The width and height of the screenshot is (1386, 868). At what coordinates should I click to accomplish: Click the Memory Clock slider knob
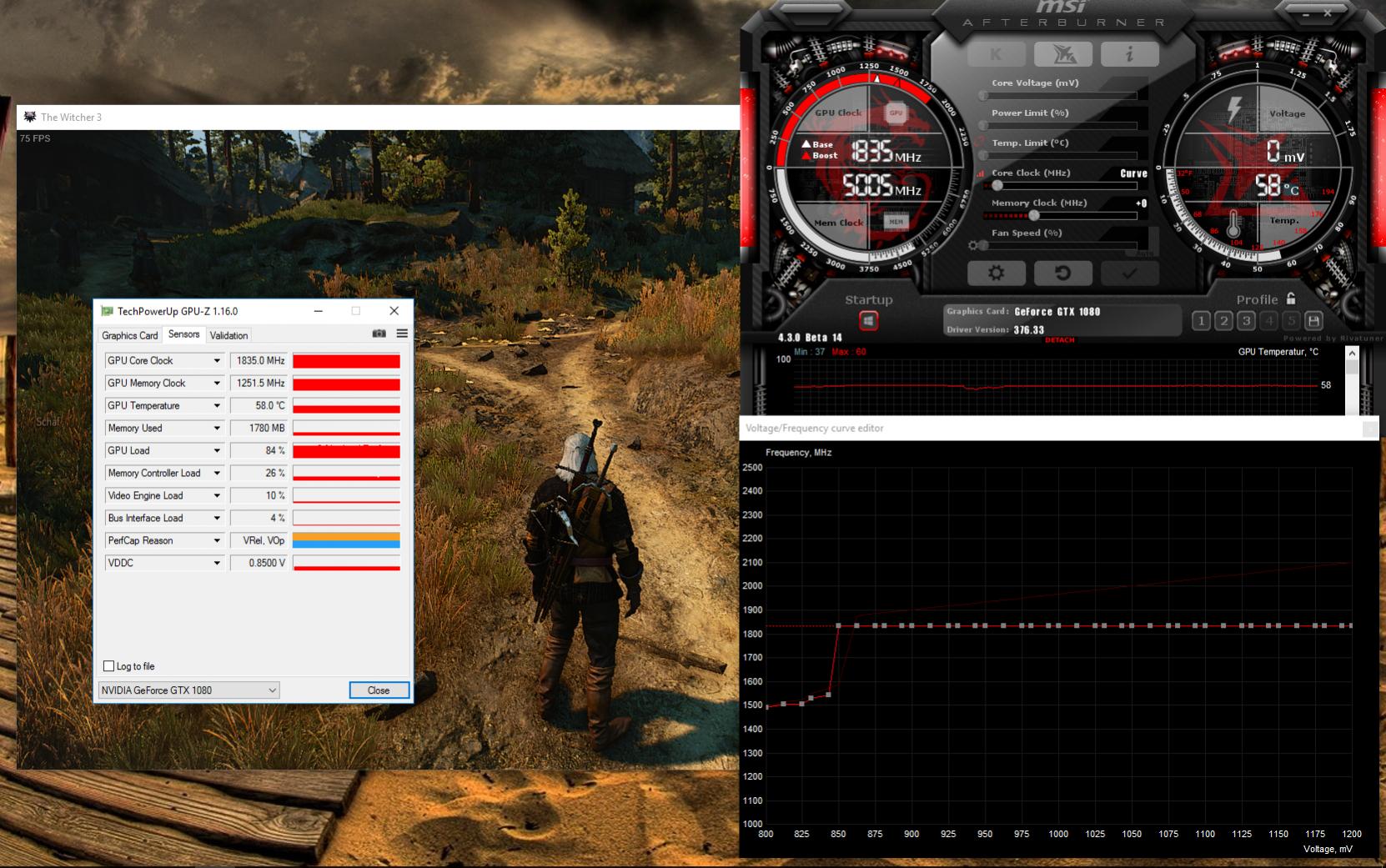click(1034, 216)
